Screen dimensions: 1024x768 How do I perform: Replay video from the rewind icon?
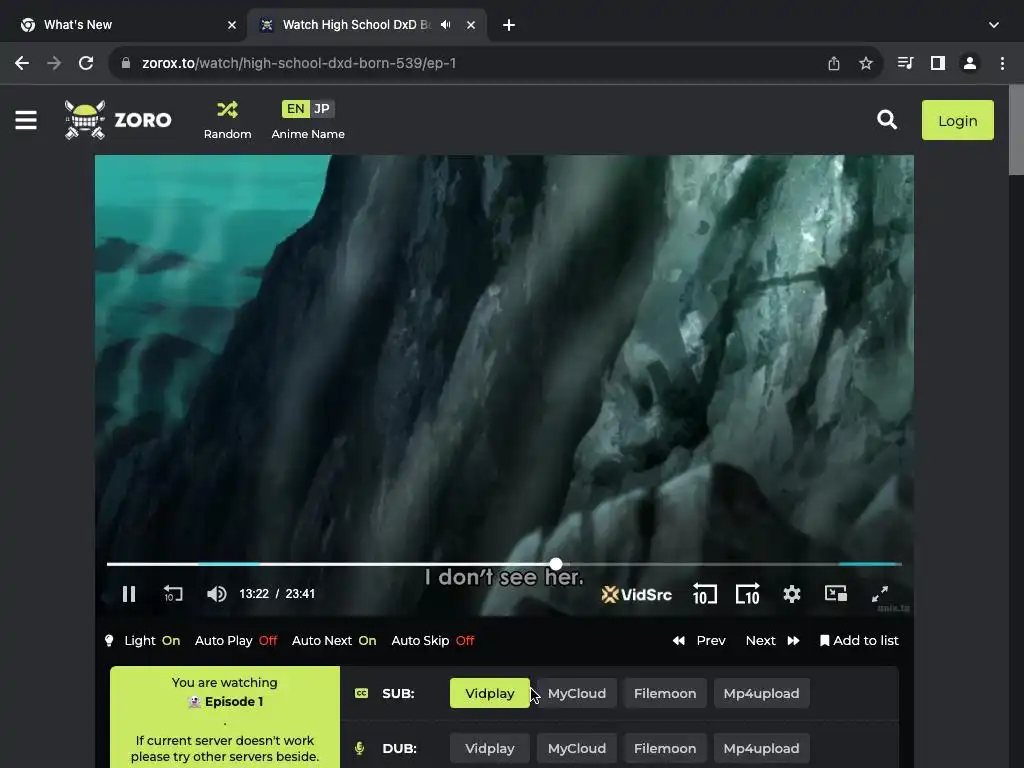[173, 594]
